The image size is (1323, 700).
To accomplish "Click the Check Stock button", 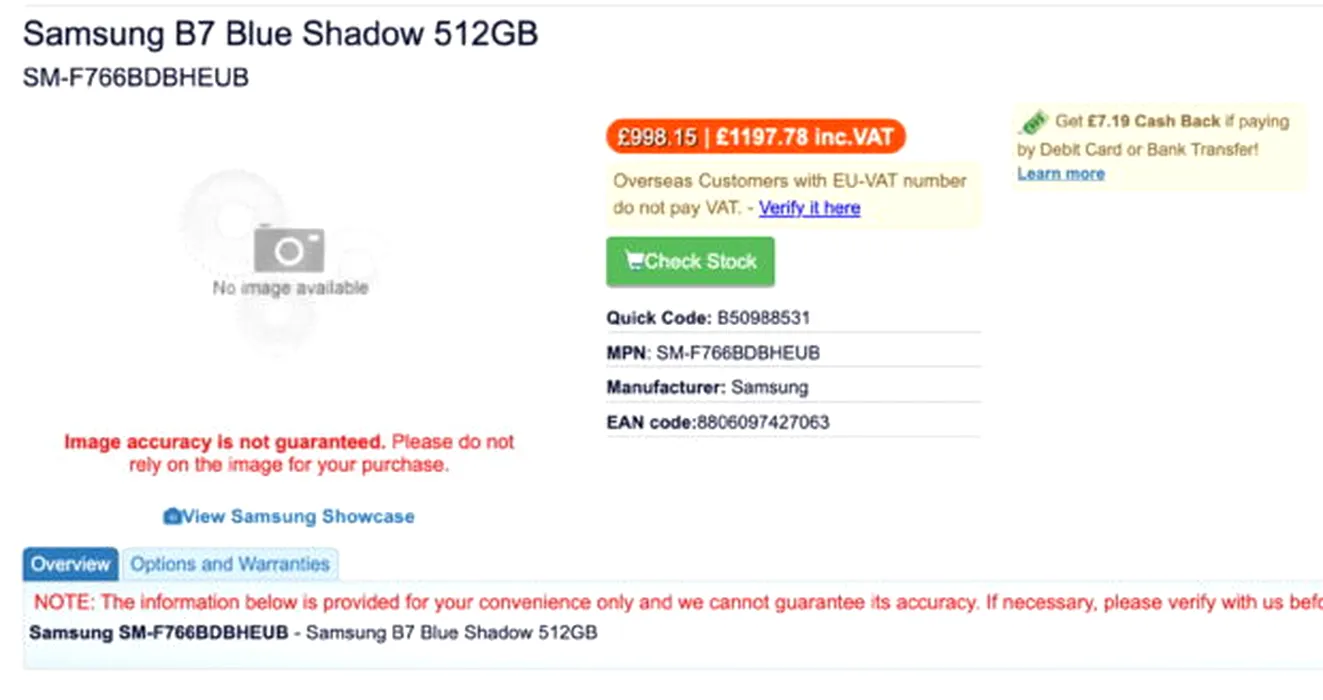I will click(690, 262).
